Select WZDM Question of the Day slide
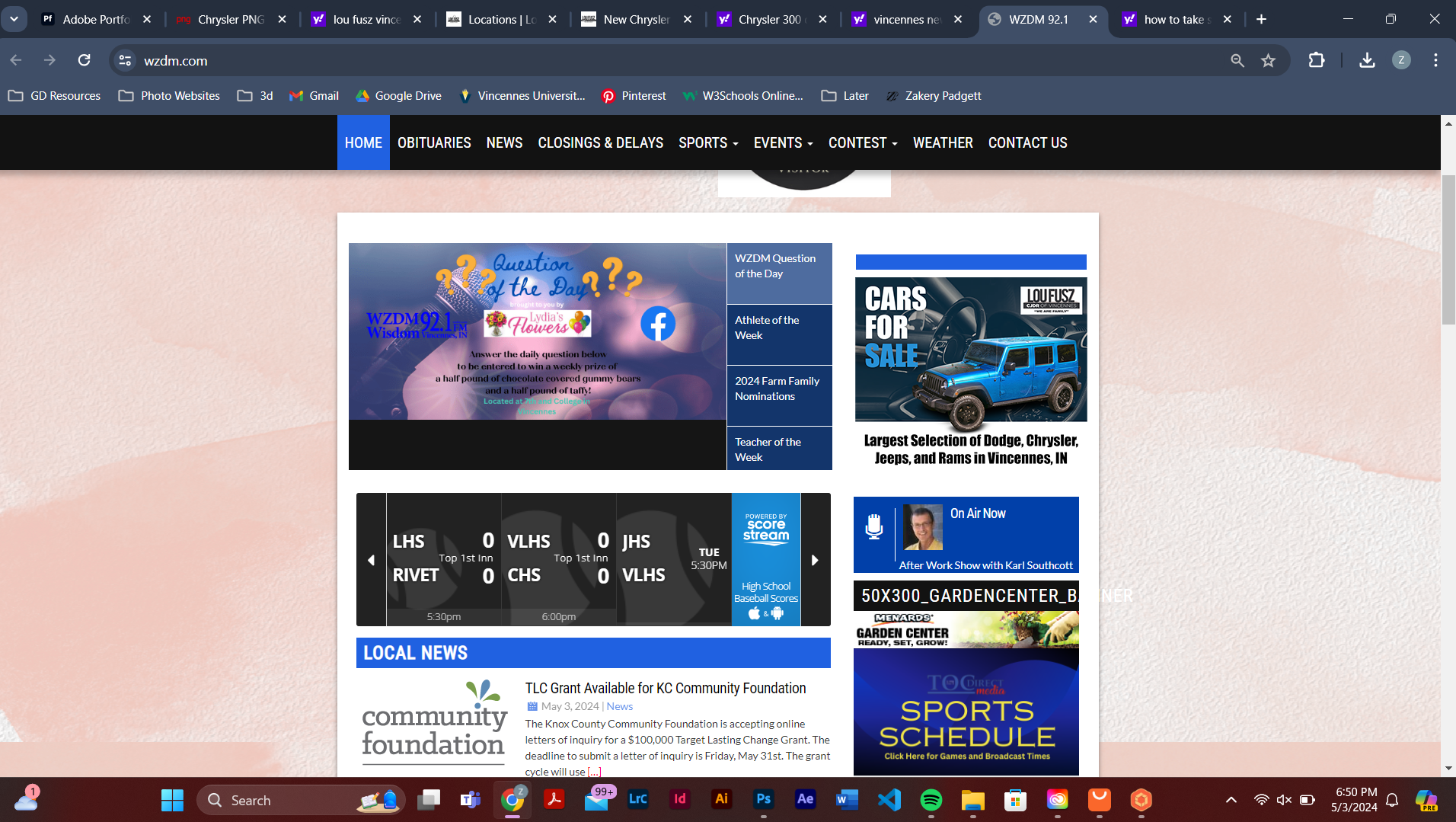The height and width of the screenshot is (822, 1456). [x=779, y=273]
